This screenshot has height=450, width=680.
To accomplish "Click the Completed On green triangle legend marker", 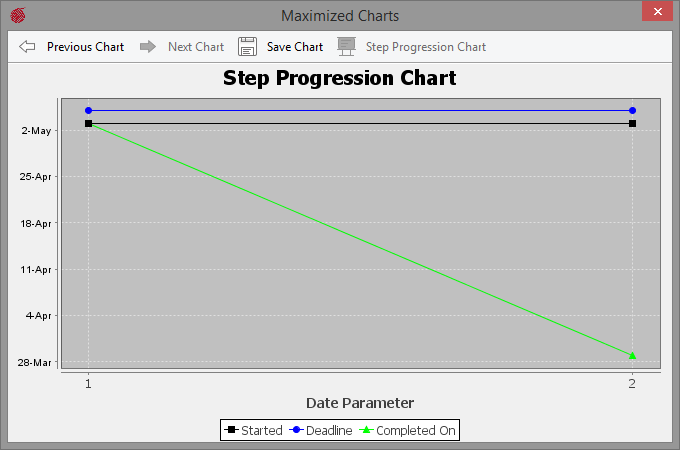I will 366,431.
